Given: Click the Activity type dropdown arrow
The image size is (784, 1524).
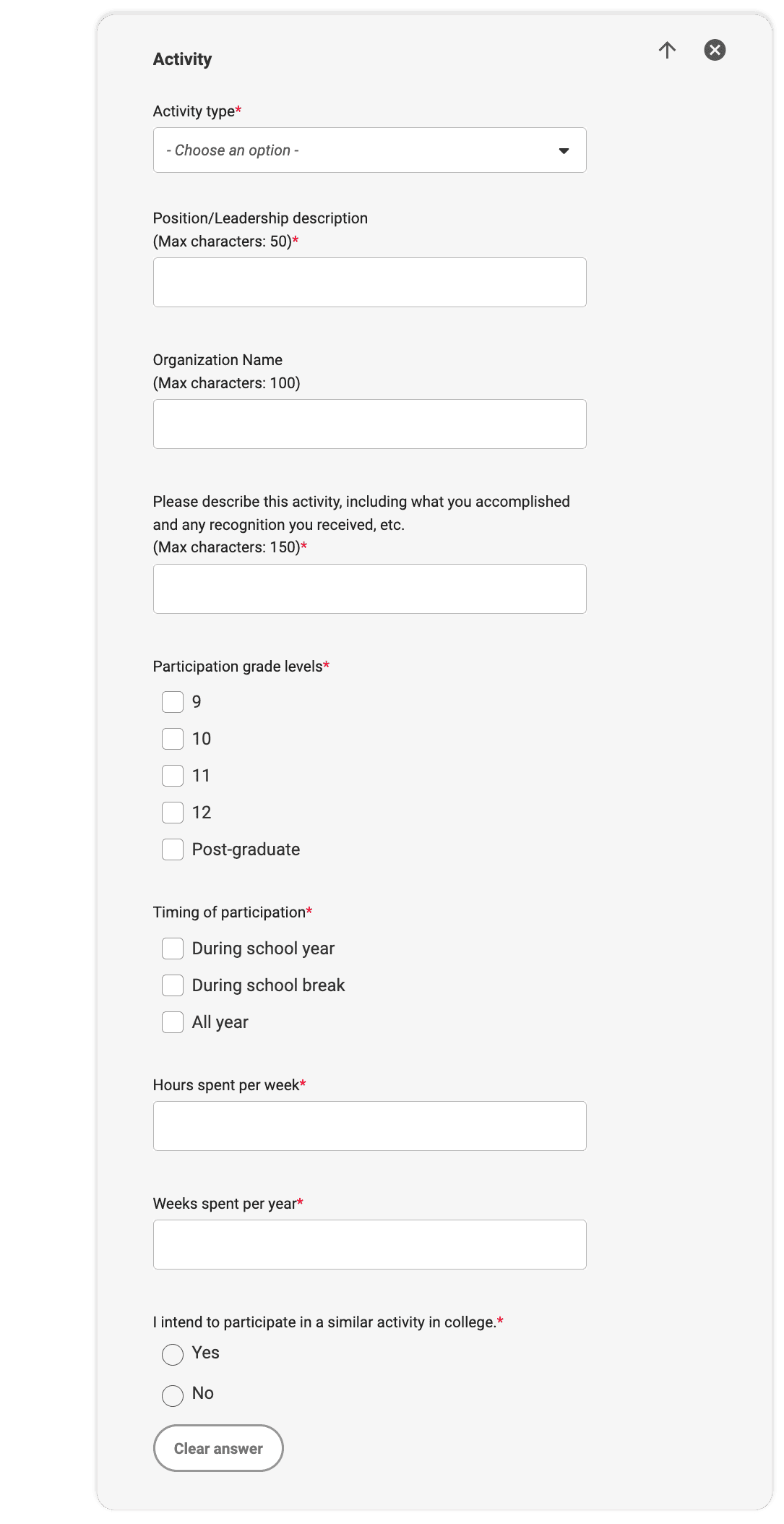Looking at the screenshot, I should point(564,150).
